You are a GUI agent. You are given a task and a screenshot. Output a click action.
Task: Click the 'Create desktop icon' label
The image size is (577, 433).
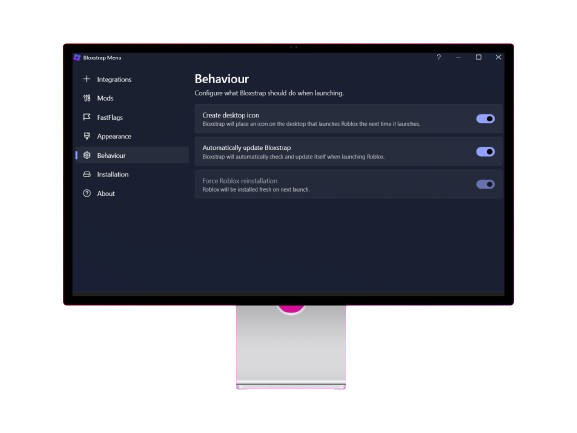(231, 115)
